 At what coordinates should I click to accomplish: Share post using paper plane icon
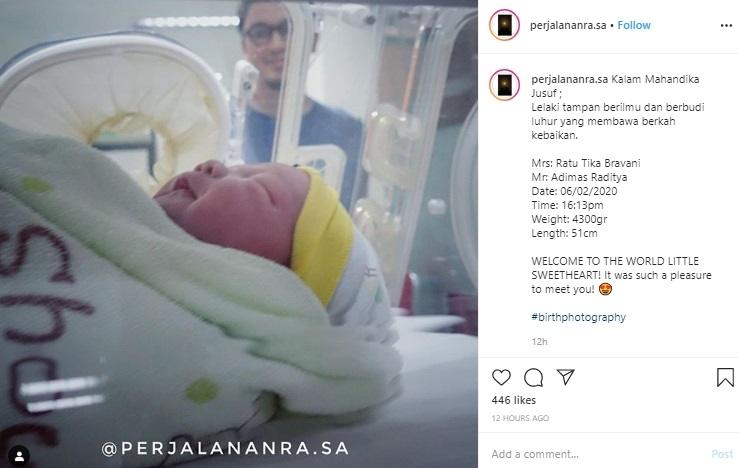[x=565, y=377]
